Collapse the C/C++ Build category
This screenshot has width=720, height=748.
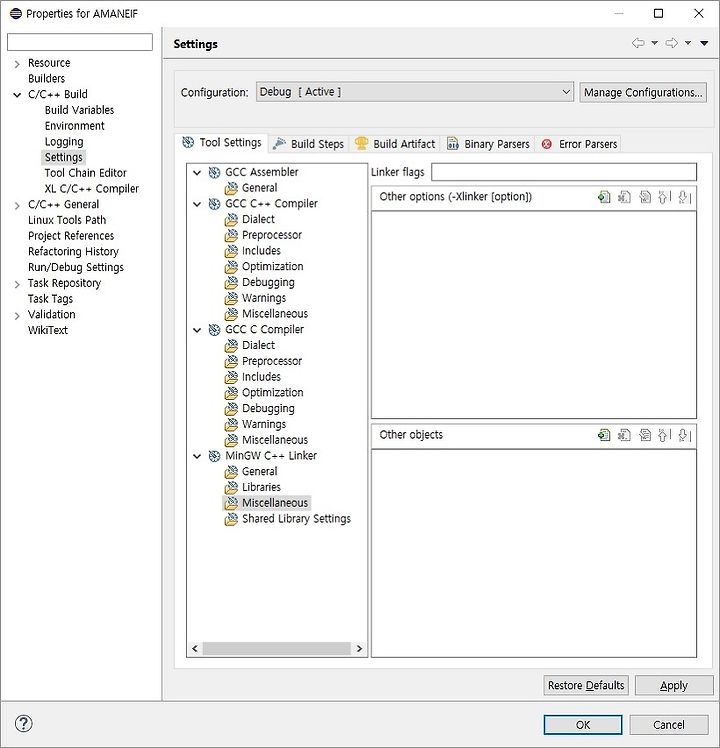pyautogui.click(x=17, y=94)
